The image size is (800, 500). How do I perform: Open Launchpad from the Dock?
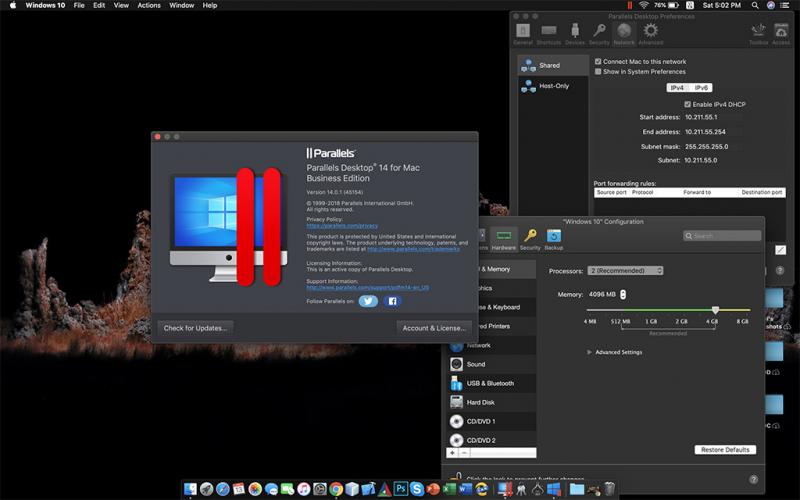pyautogui.click(x=207, y=489)
